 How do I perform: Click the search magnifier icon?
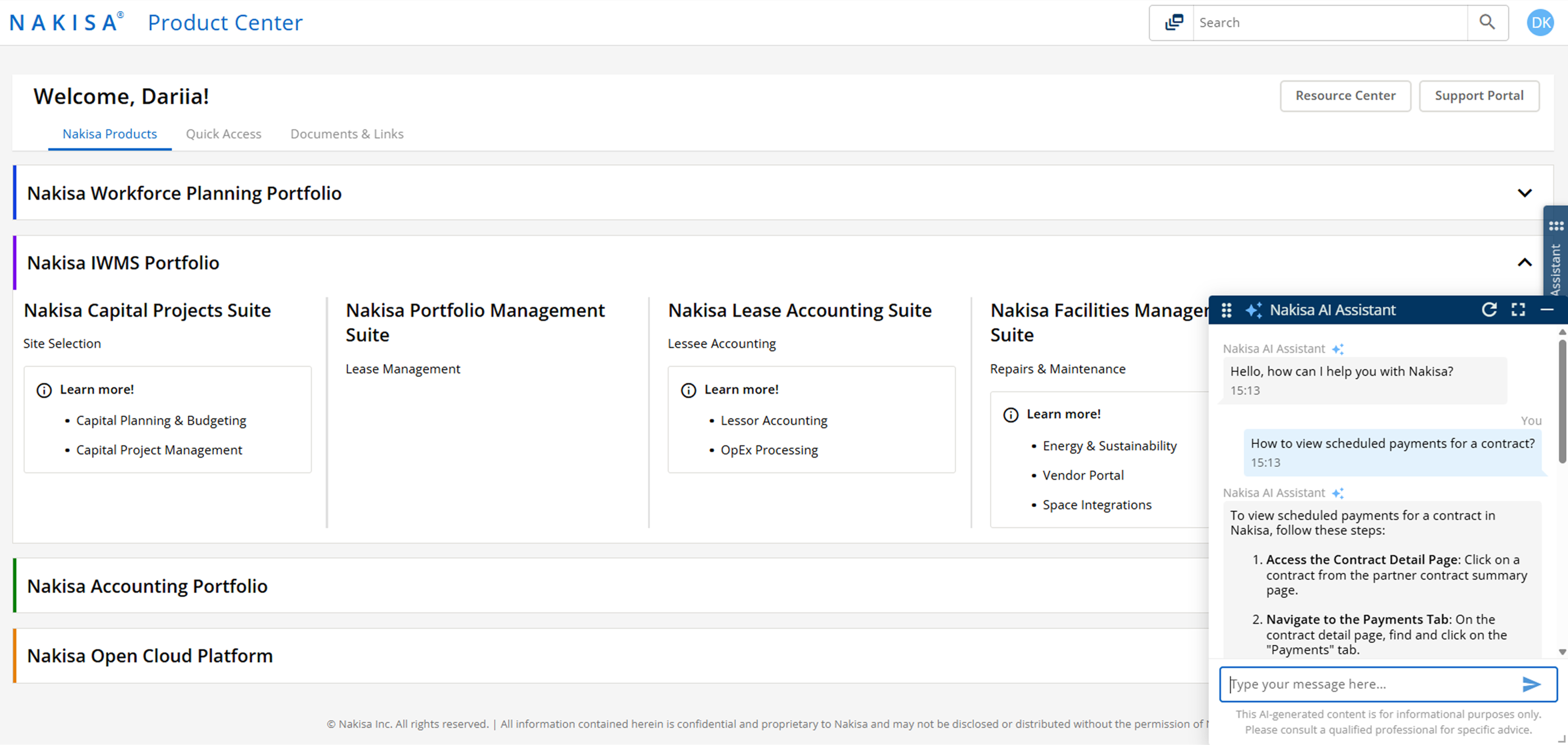coord(1487,23)
